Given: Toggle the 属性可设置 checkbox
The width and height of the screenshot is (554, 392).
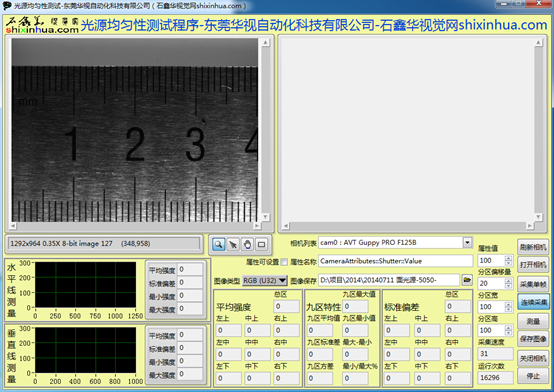Looking at the screenshot, I should coord(284,262).
